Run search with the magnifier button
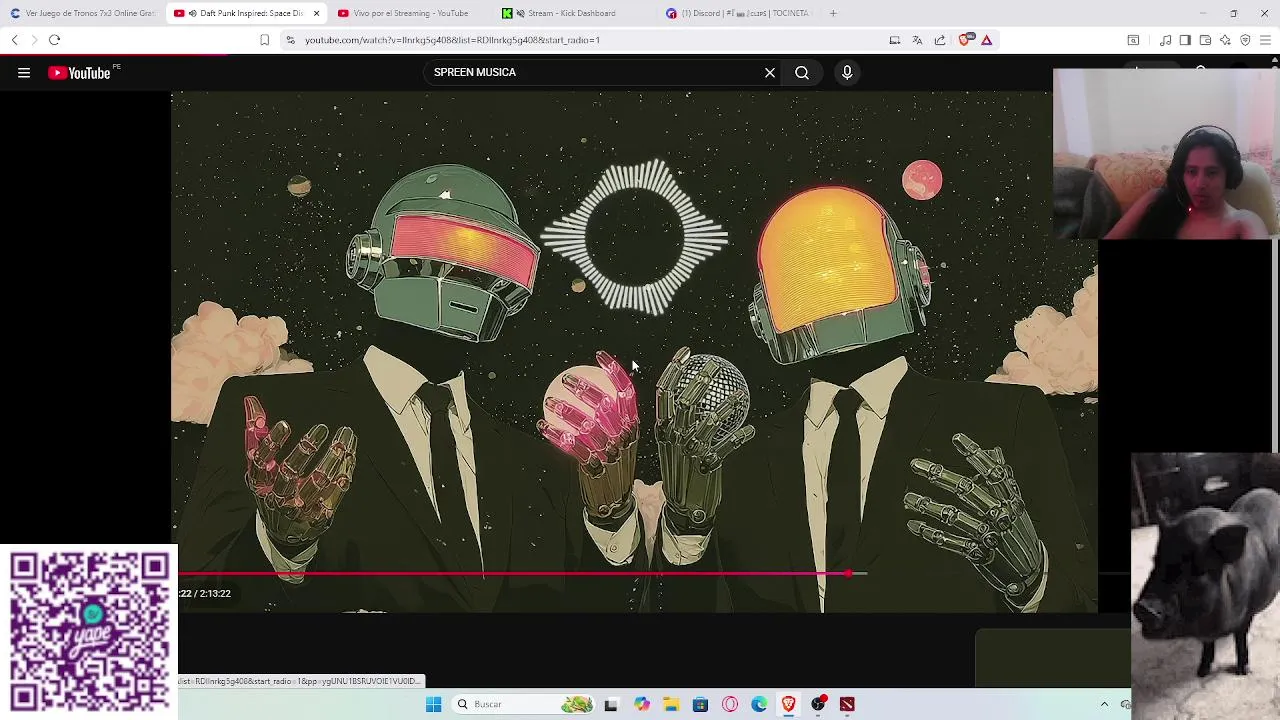This screenshot has height=720, width=1280. tap(802, 72)
